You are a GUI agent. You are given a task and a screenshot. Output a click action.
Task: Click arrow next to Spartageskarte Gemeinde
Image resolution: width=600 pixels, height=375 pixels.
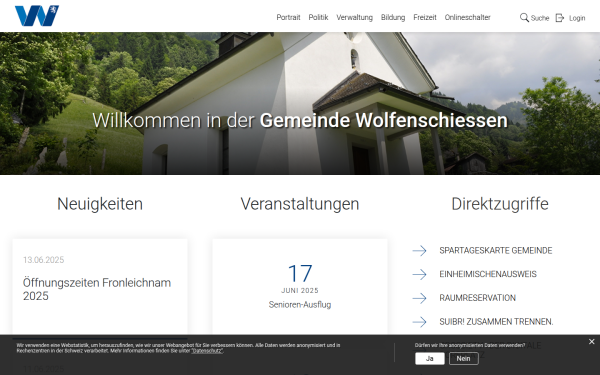419,251
